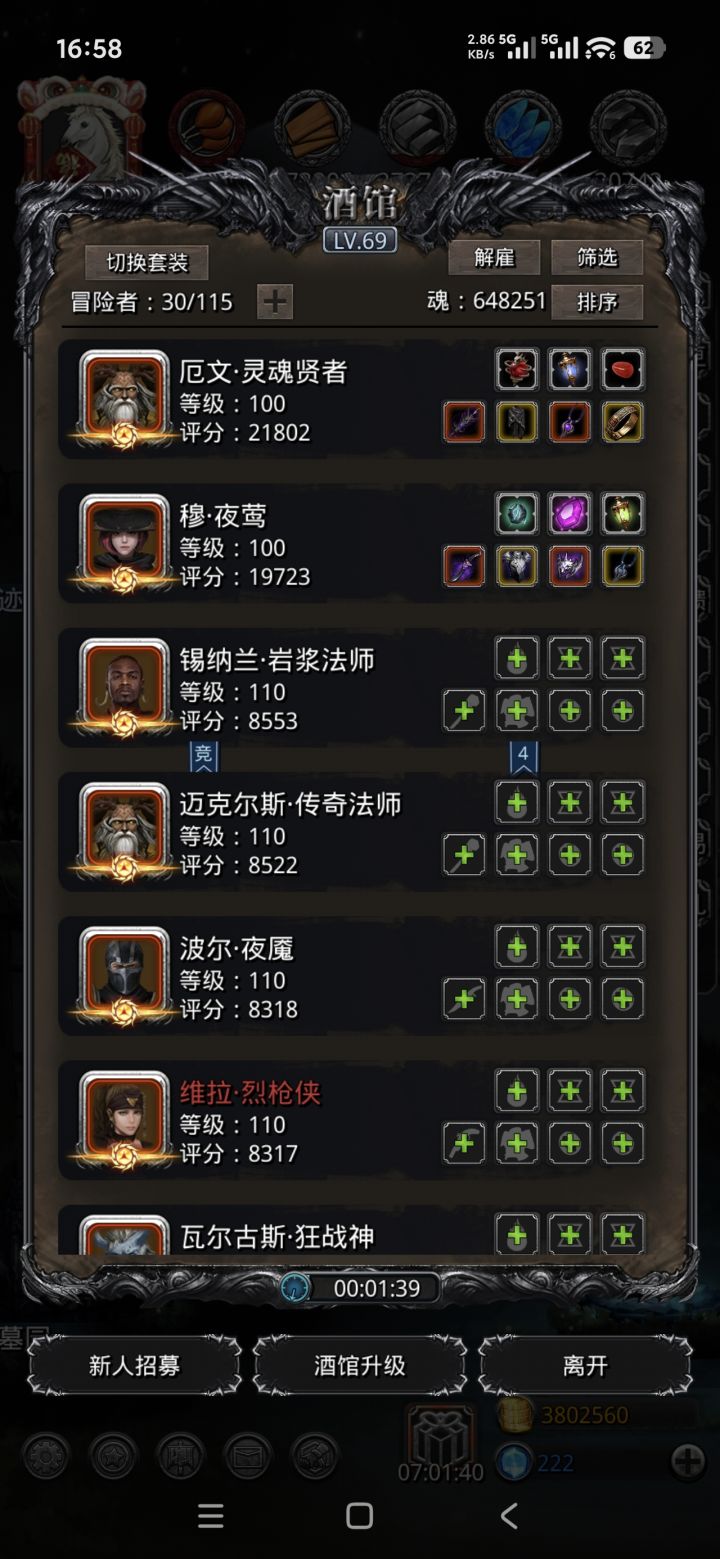Open the 筛选 filter options
The height and width of the screenshot is (1559, 720).
(597, 258)
